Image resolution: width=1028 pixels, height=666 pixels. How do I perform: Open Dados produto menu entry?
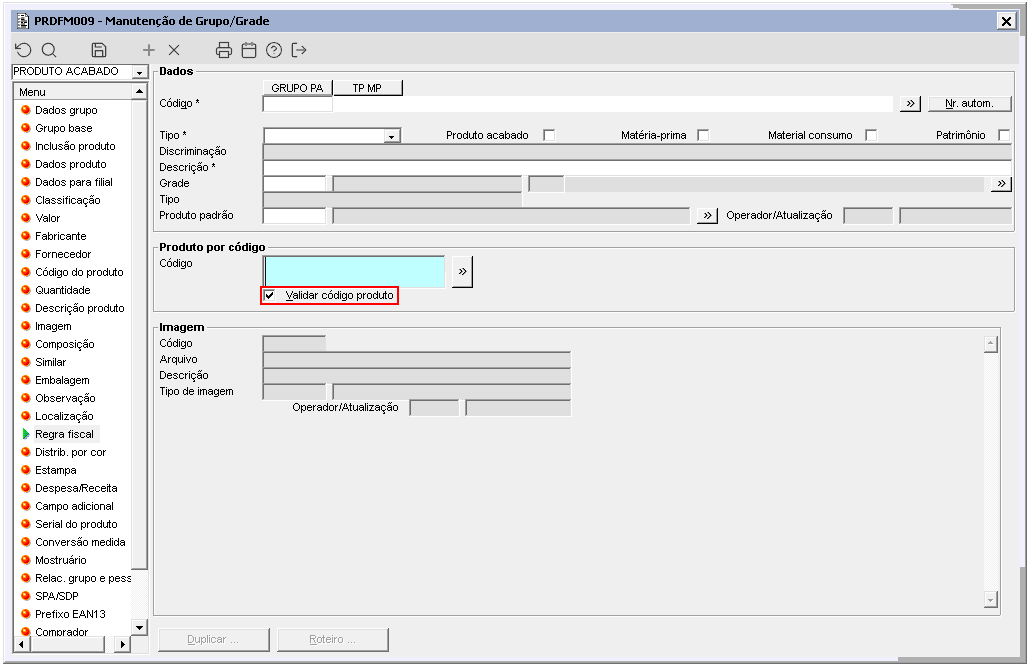click(70, 164)
